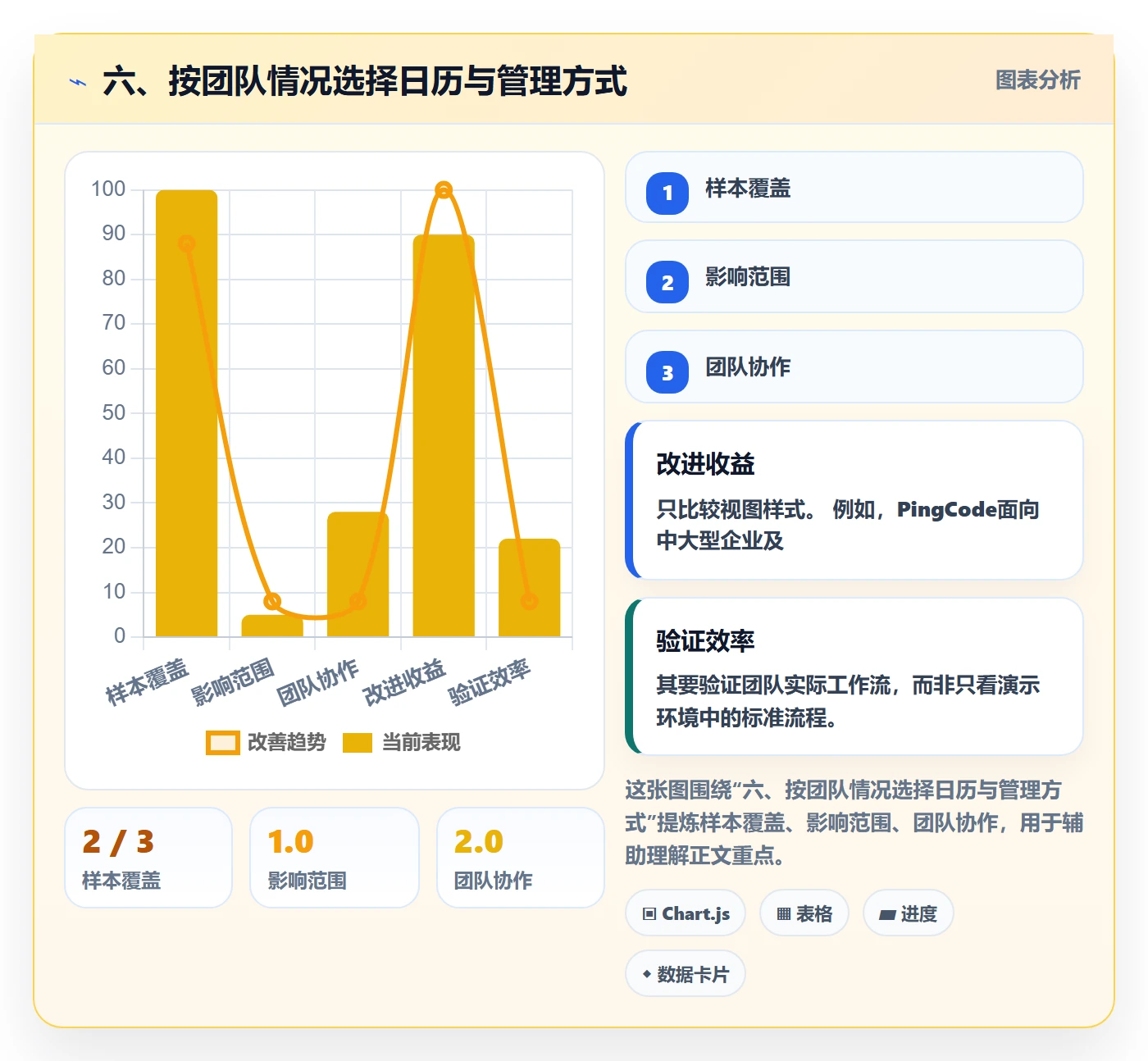Click the lightning icon beside the section title

tap(78, 82)
